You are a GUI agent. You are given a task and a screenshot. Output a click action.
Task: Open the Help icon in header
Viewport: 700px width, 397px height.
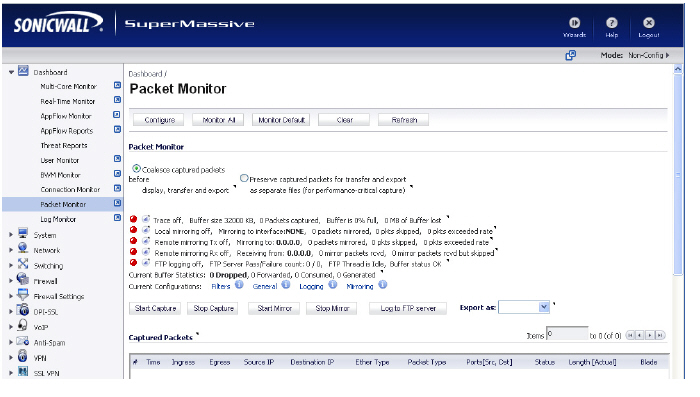pos(612,23)
